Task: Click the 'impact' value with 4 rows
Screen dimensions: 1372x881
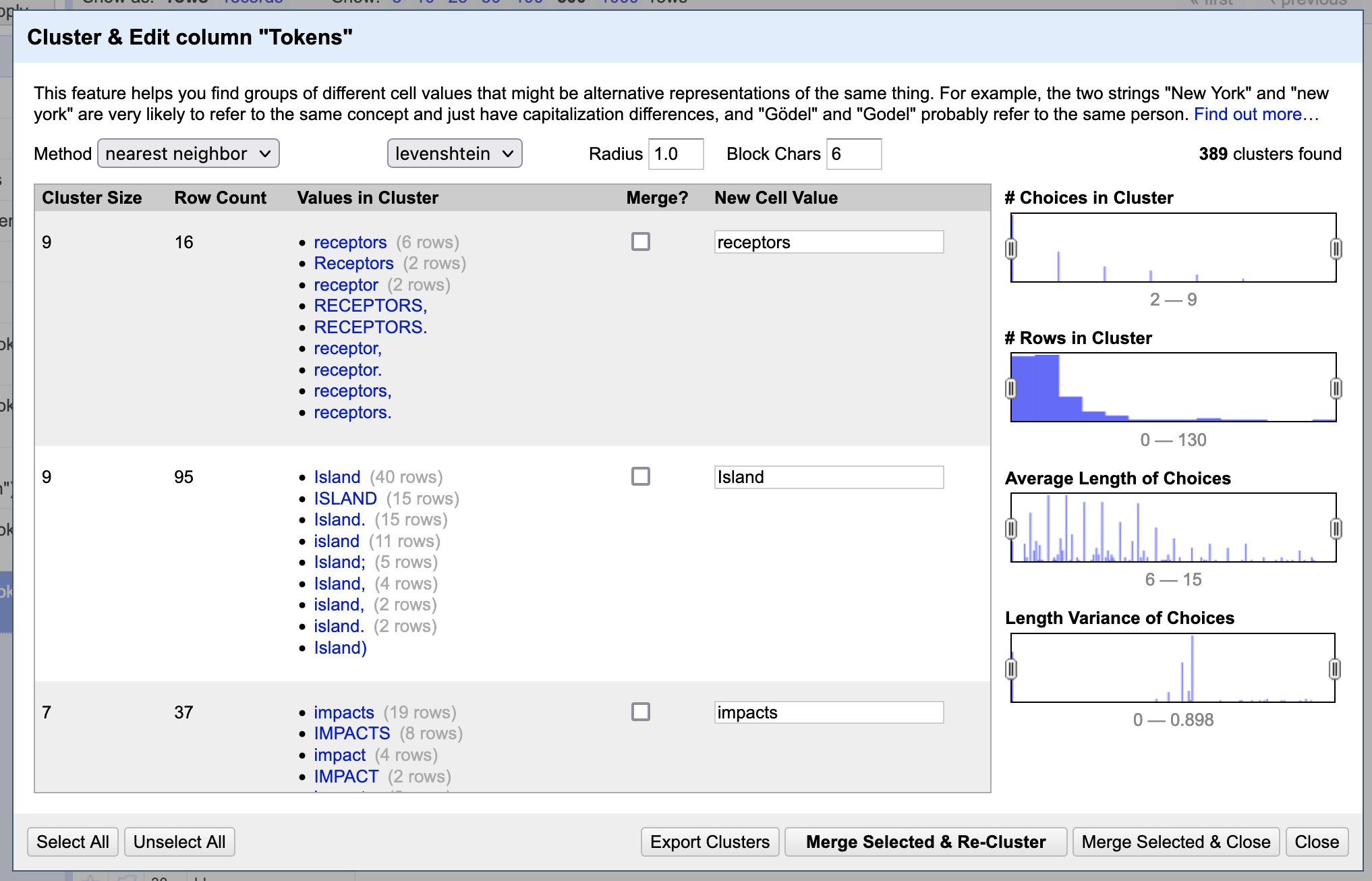Action: pos(339,755)
